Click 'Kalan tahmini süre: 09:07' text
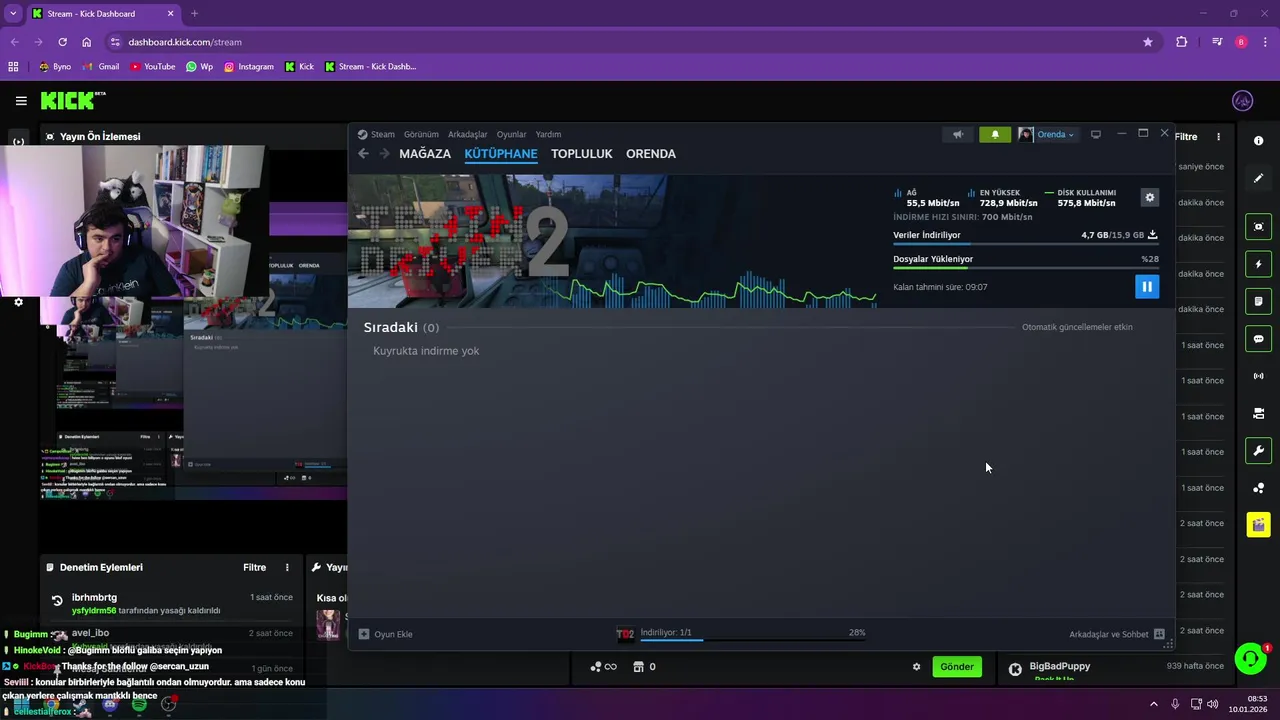Screen dimensions: 1280x720 (x=940, y=287)
